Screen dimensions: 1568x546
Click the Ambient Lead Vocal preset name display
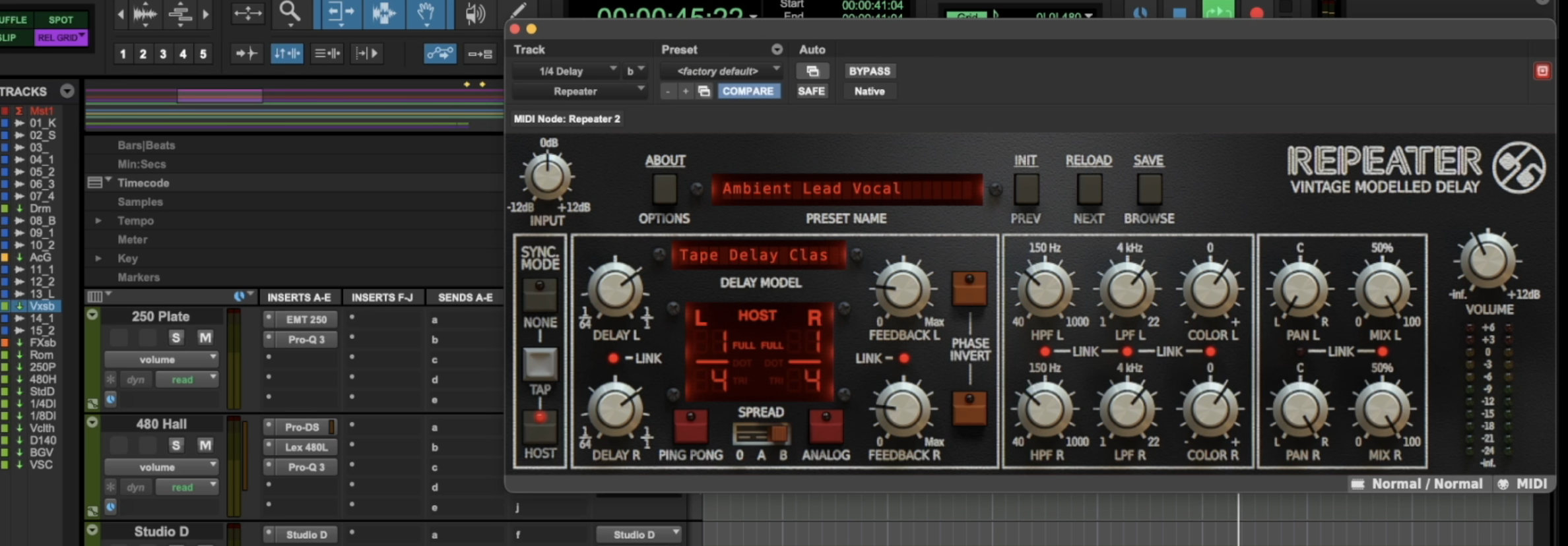(847, 189)
